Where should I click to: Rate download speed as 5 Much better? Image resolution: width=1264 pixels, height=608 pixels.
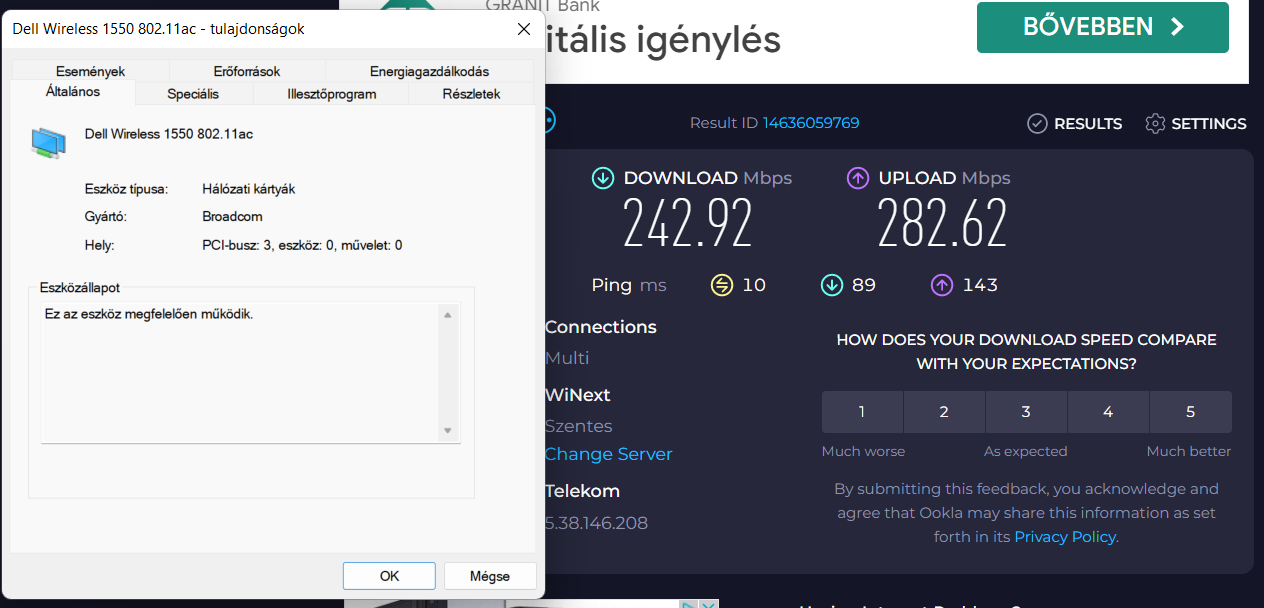tap(1190, 412)
